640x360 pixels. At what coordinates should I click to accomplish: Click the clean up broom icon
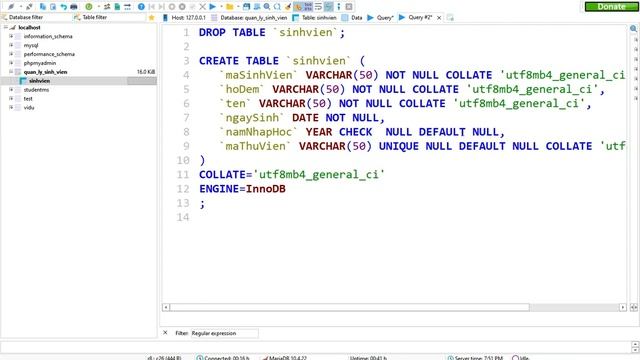[x=288, y=7]
